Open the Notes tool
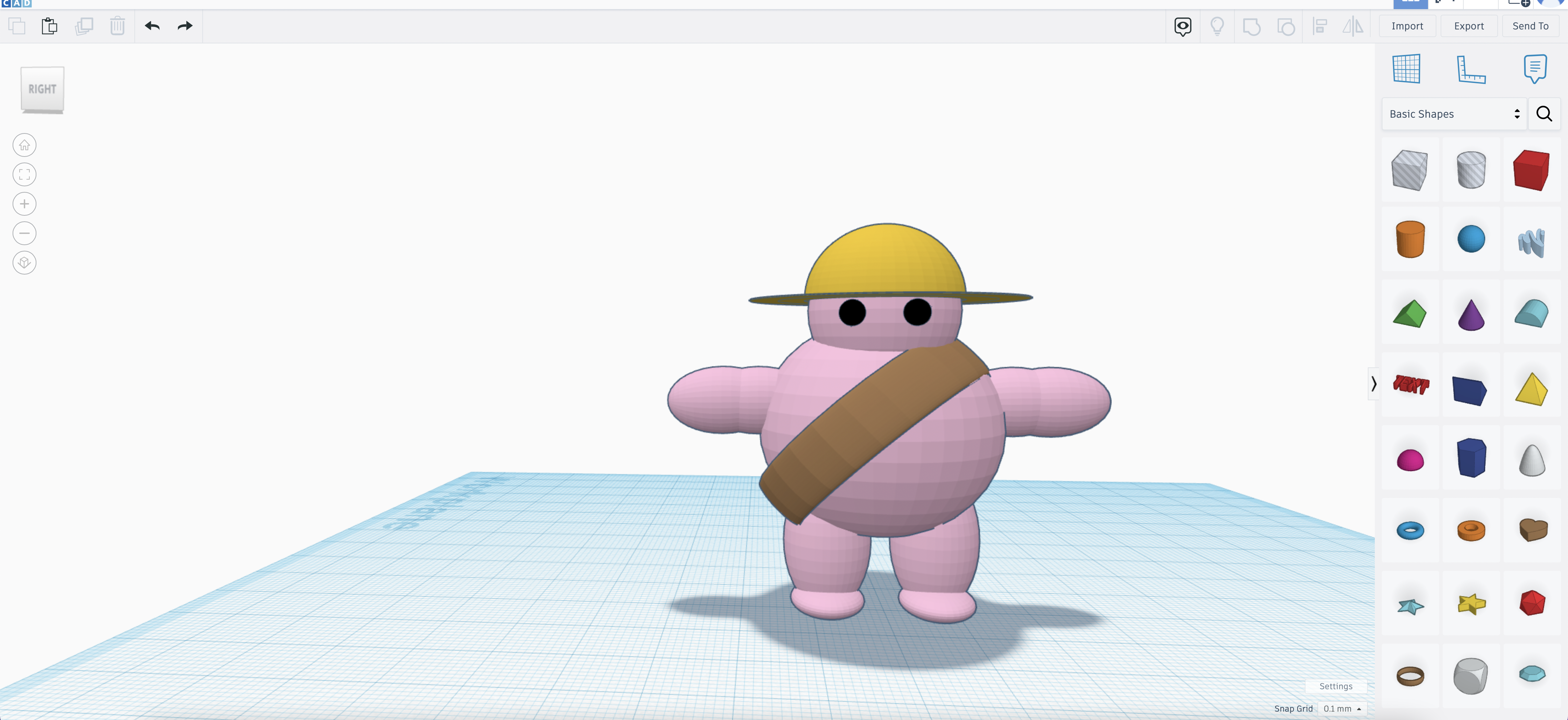The width and height of the screenshot is (1568, 720). tap(1535, 69)
